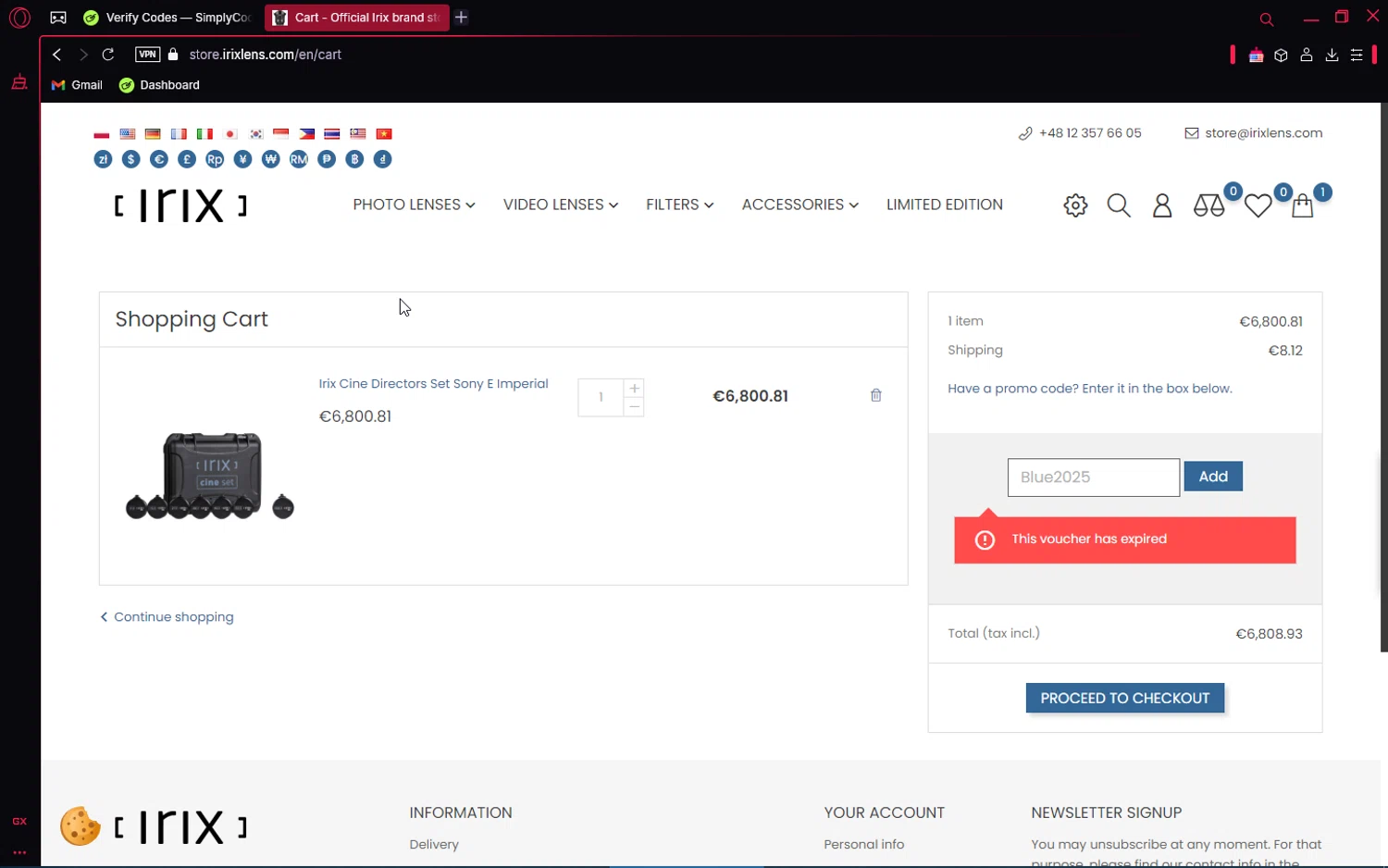Select the RM ringgit currency

tap(298, 159)
